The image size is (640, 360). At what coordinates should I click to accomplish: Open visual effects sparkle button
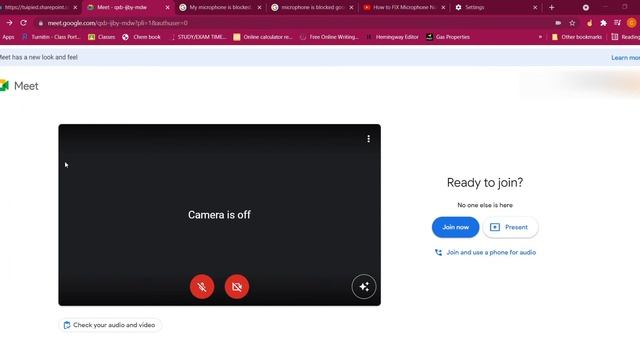pos(364,287)
